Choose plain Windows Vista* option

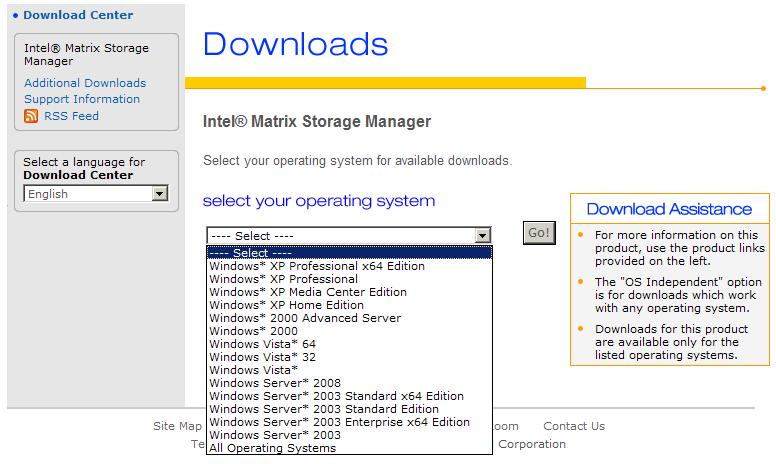coord(349,370)
